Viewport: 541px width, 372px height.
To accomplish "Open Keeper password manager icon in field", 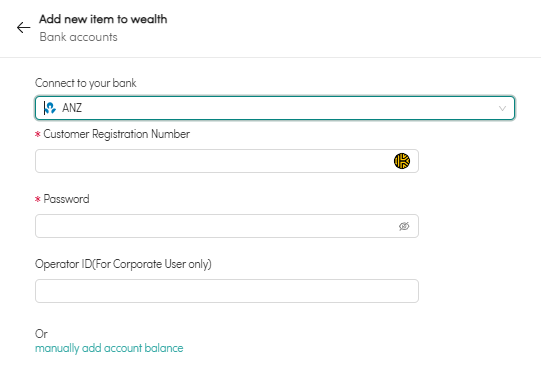I will (x=402, y=161).
